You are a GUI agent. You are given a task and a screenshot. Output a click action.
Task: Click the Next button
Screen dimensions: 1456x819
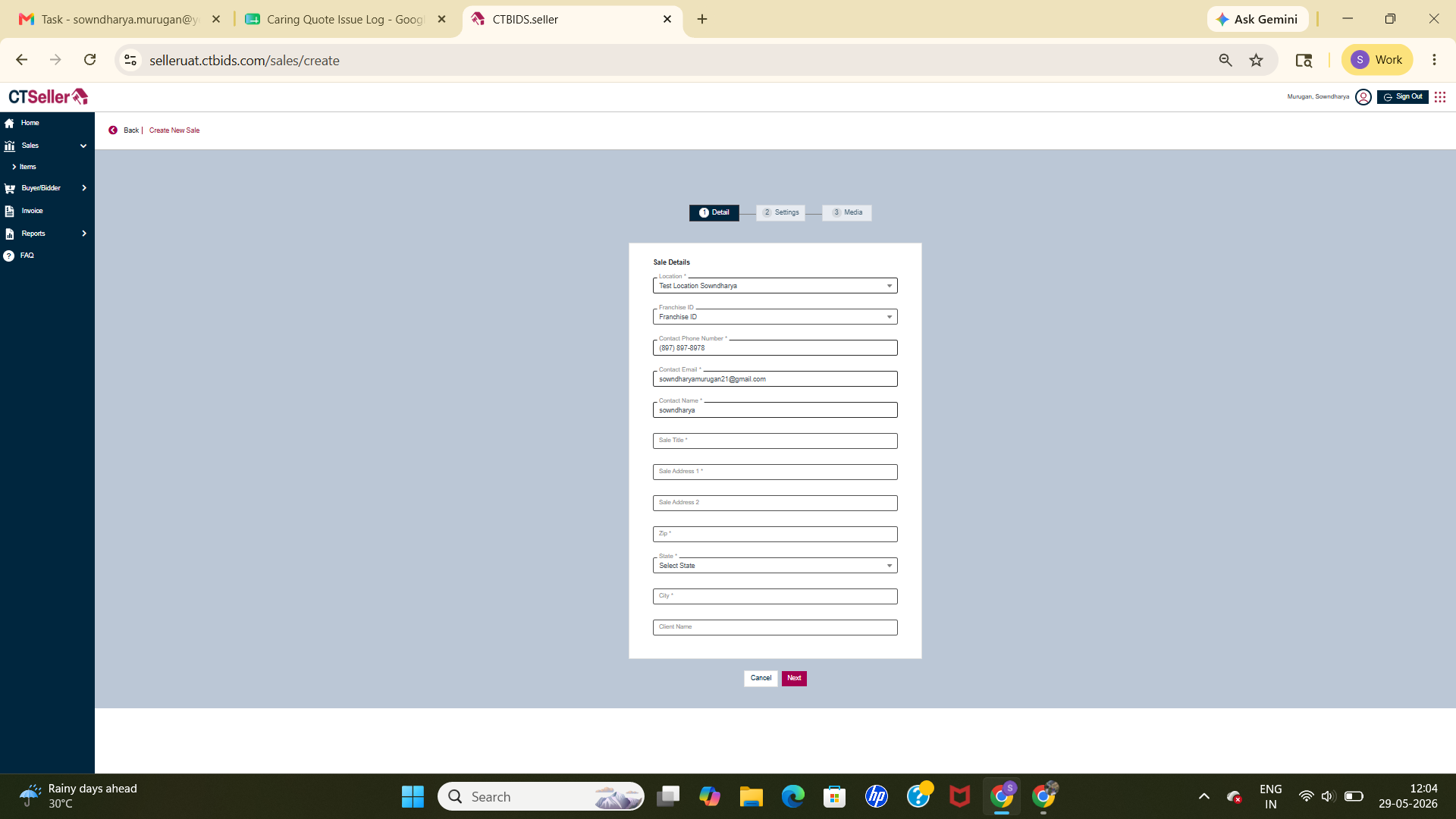click(x=794, y=679)
